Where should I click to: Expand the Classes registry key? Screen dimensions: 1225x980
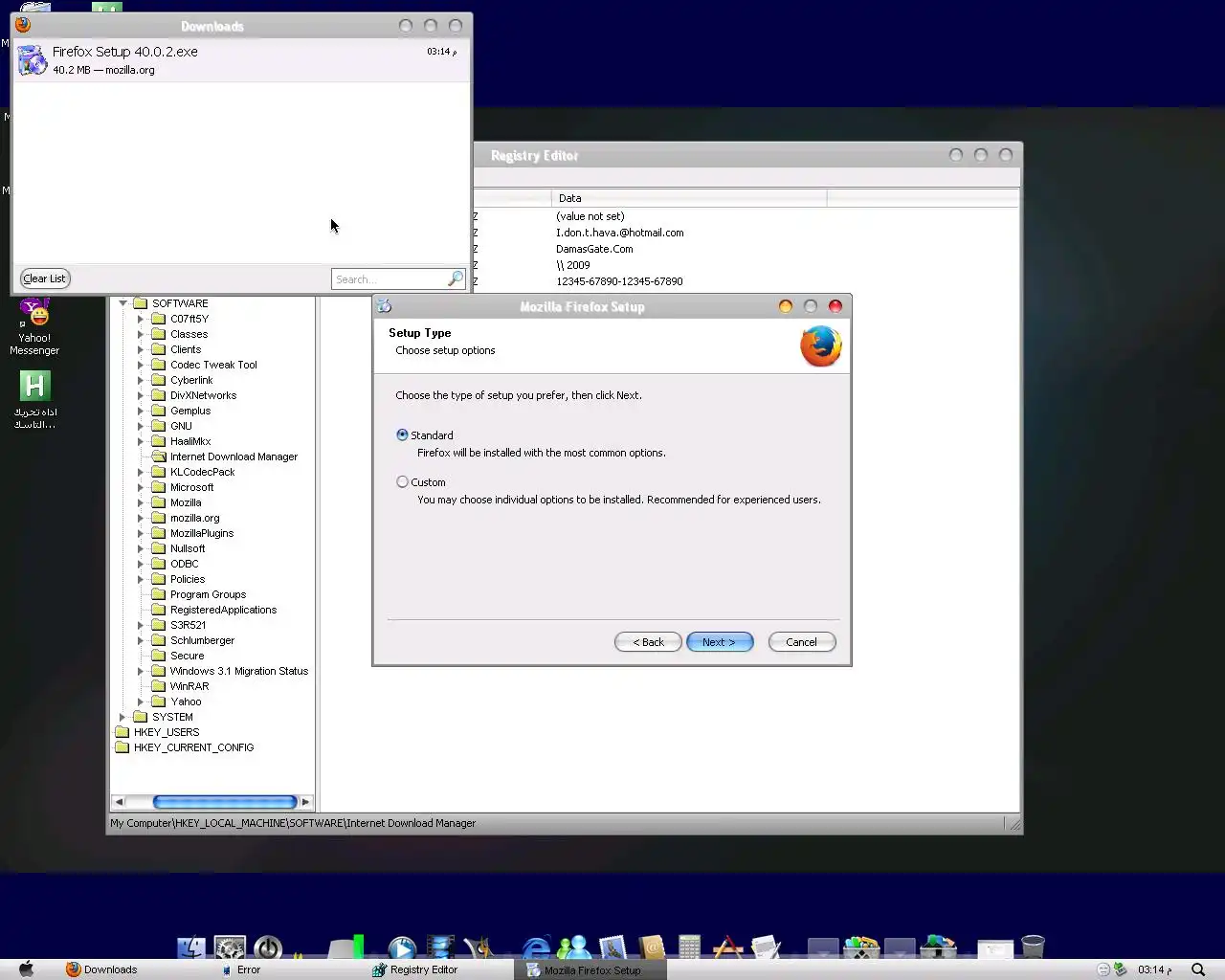click(x=141, y=334)
